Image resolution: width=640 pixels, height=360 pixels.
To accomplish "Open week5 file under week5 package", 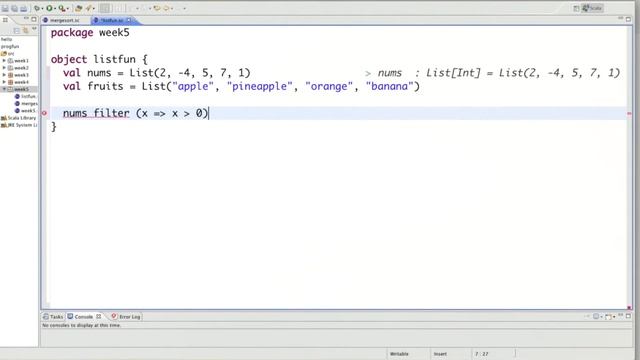I will coord(25,111).
